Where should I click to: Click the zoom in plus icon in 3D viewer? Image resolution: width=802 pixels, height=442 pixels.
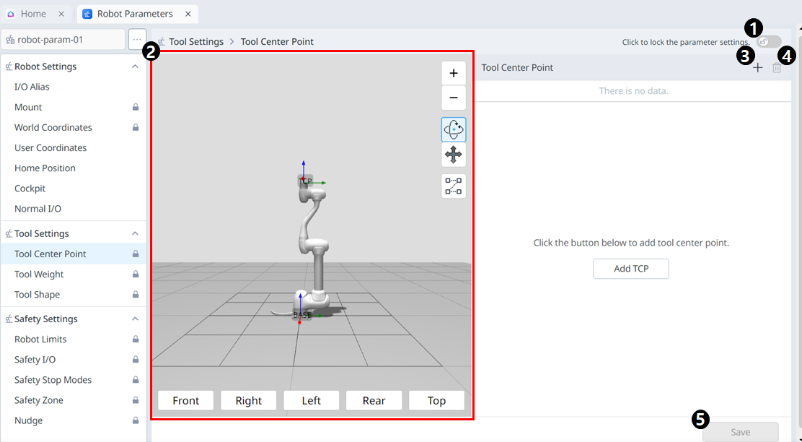pos(453,73)
